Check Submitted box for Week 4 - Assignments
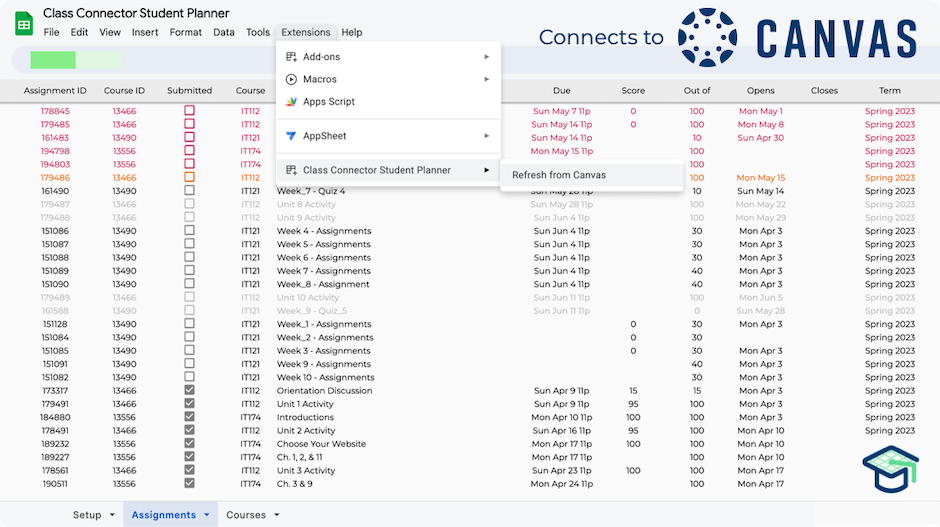This screenshot has height=527, width=940. pos(189,230)
